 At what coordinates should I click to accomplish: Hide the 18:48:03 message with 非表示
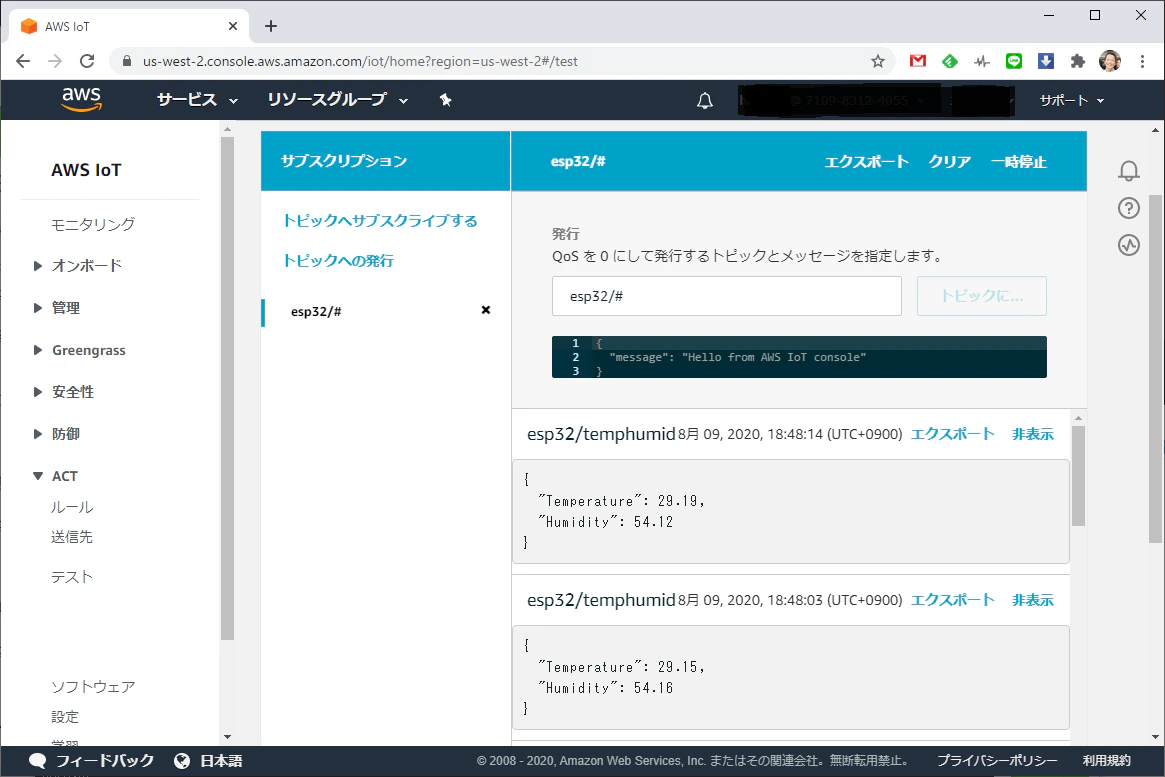pos(1033,599)
